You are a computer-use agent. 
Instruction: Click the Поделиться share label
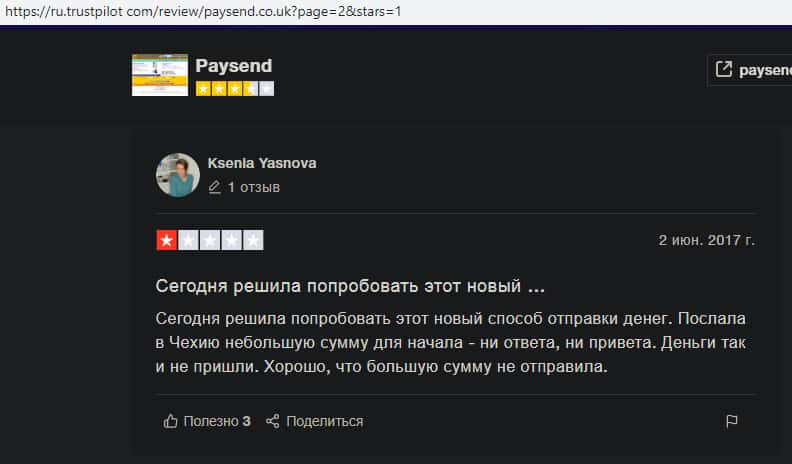pos(324,421)
